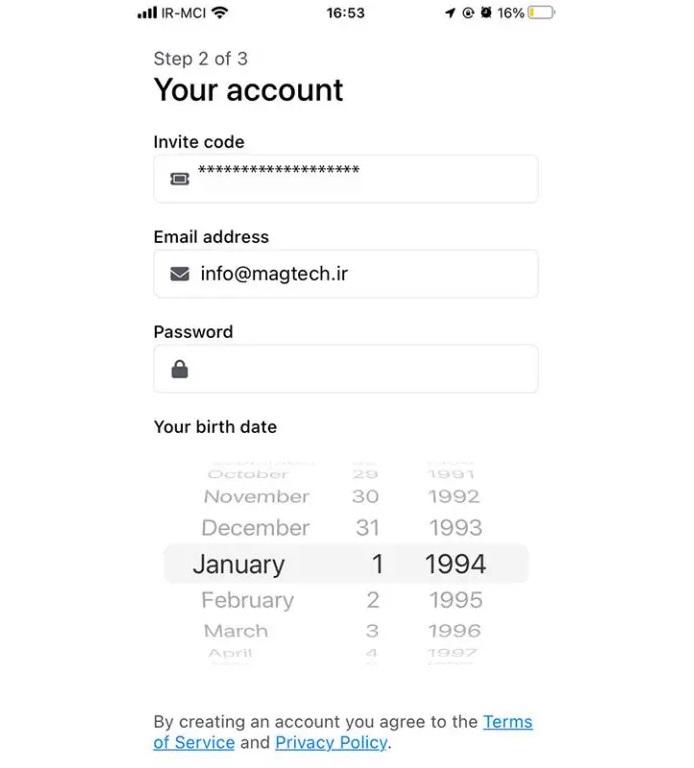Tap the location arrow status icon
This screenshot has height=768, width=694.
click(x=449, y=13)
